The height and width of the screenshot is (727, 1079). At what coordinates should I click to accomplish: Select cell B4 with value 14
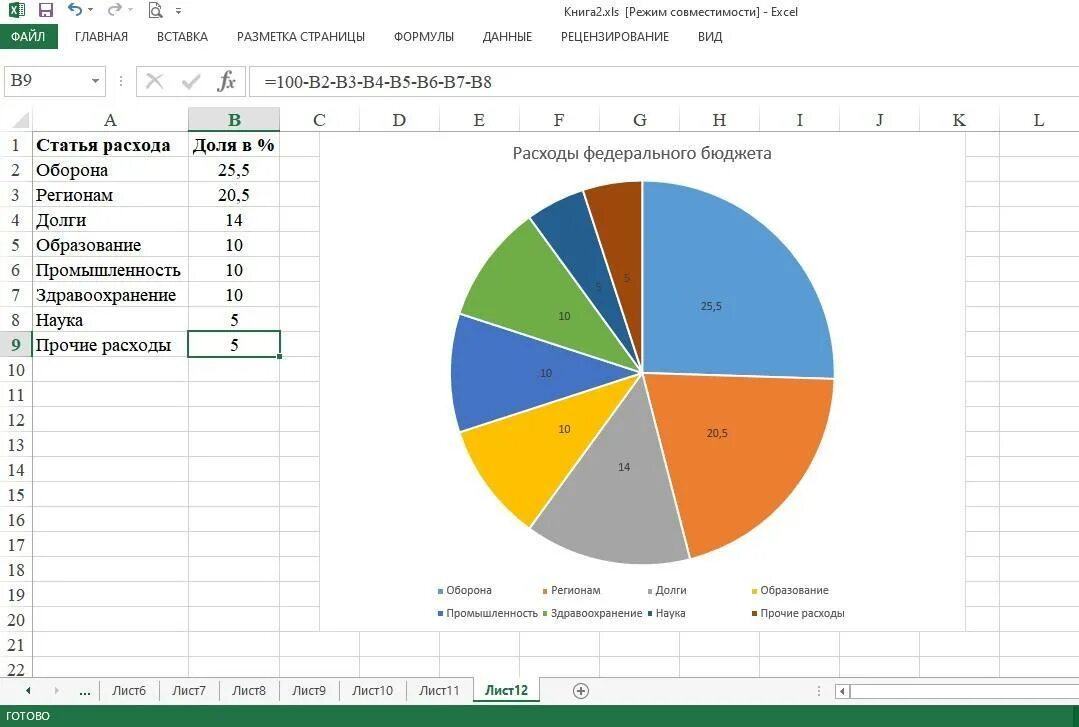[x=234, y=220]
